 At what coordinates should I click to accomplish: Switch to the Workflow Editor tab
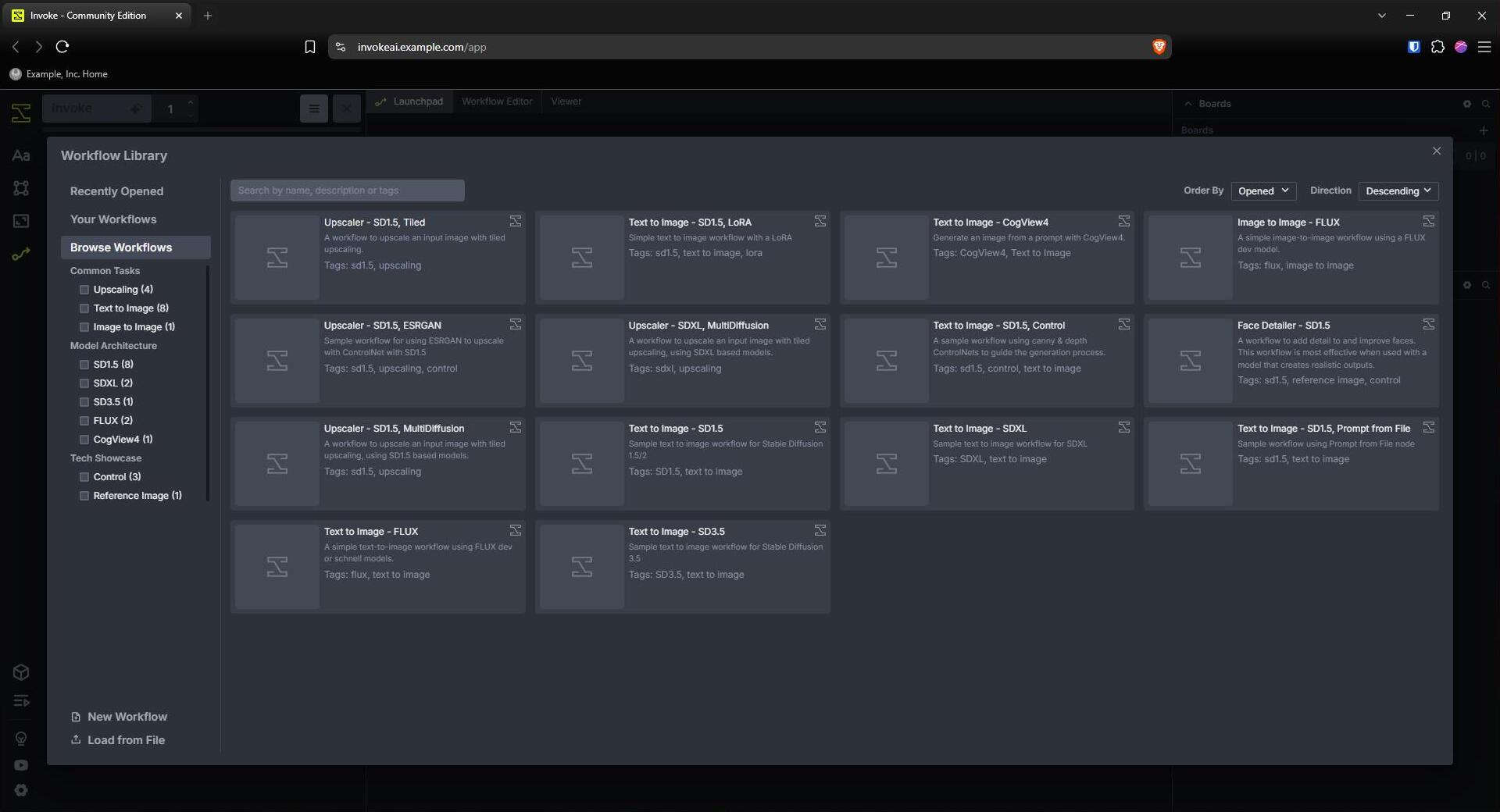497,101
